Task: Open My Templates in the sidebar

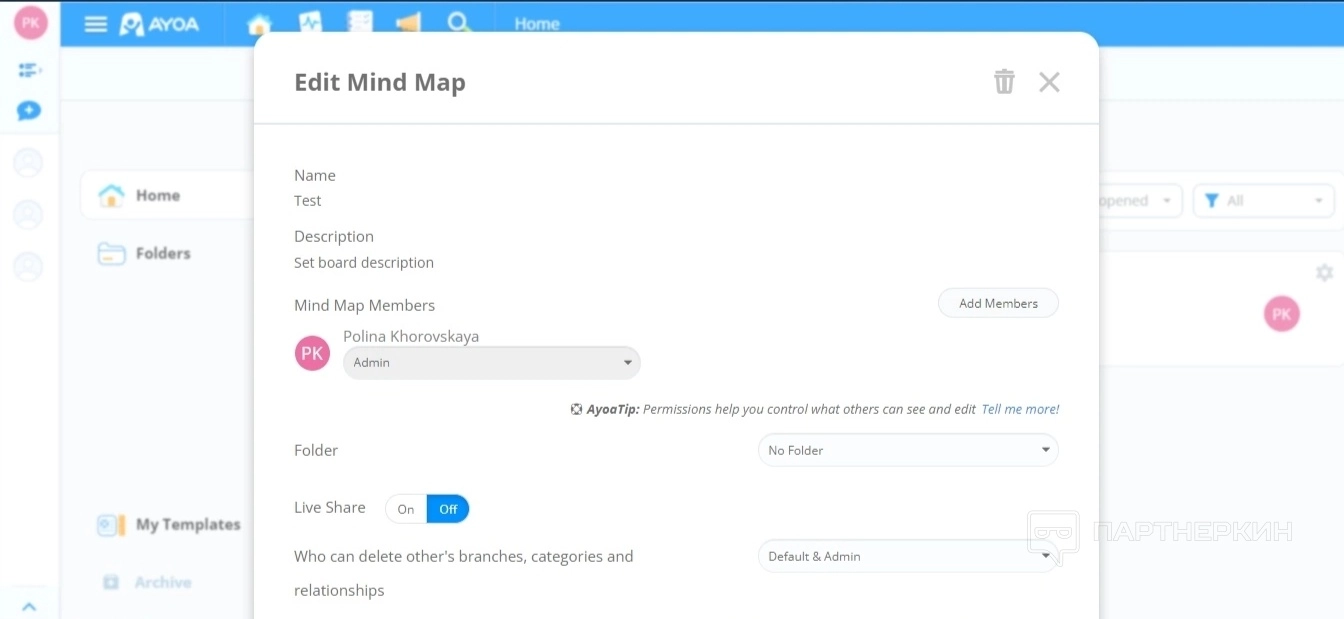Action: pos(187,525)
